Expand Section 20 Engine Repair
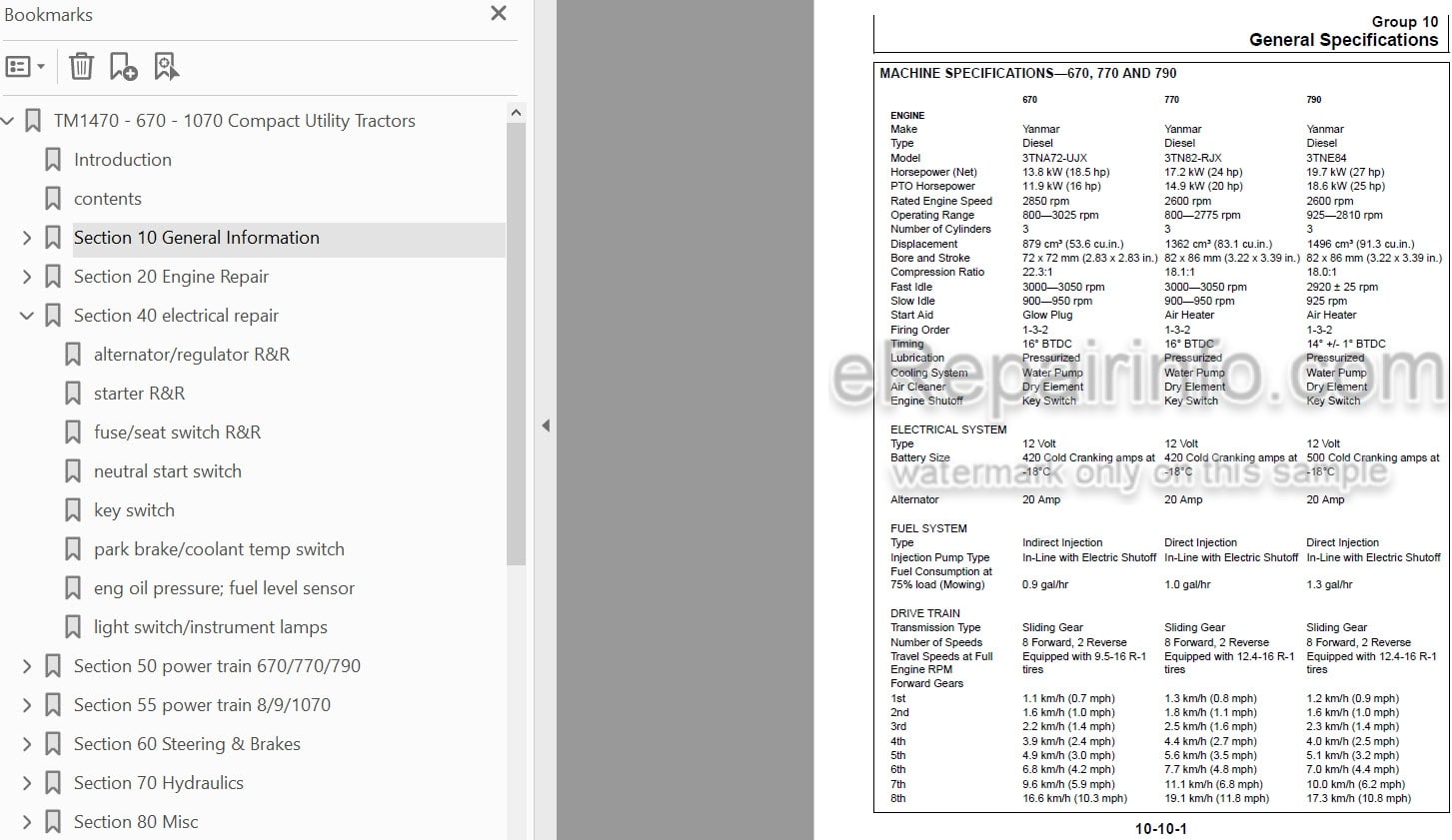Viewport: 1452px width, 840px height. pos(27,277)
